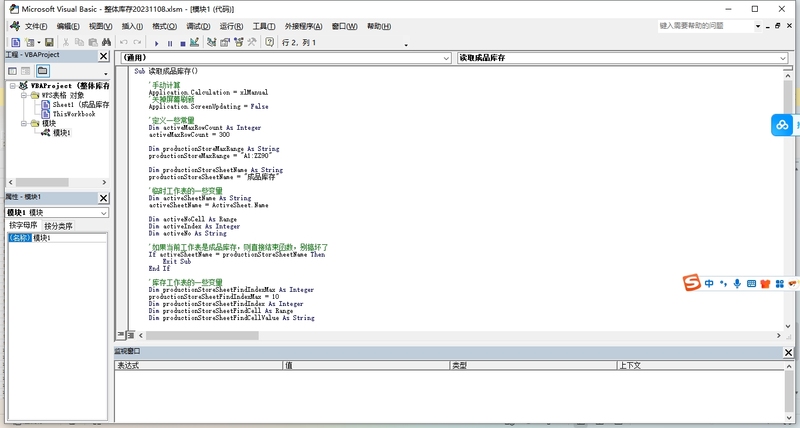
Task: Click the Redo arrow icon
Action: (x=137, y=42)
